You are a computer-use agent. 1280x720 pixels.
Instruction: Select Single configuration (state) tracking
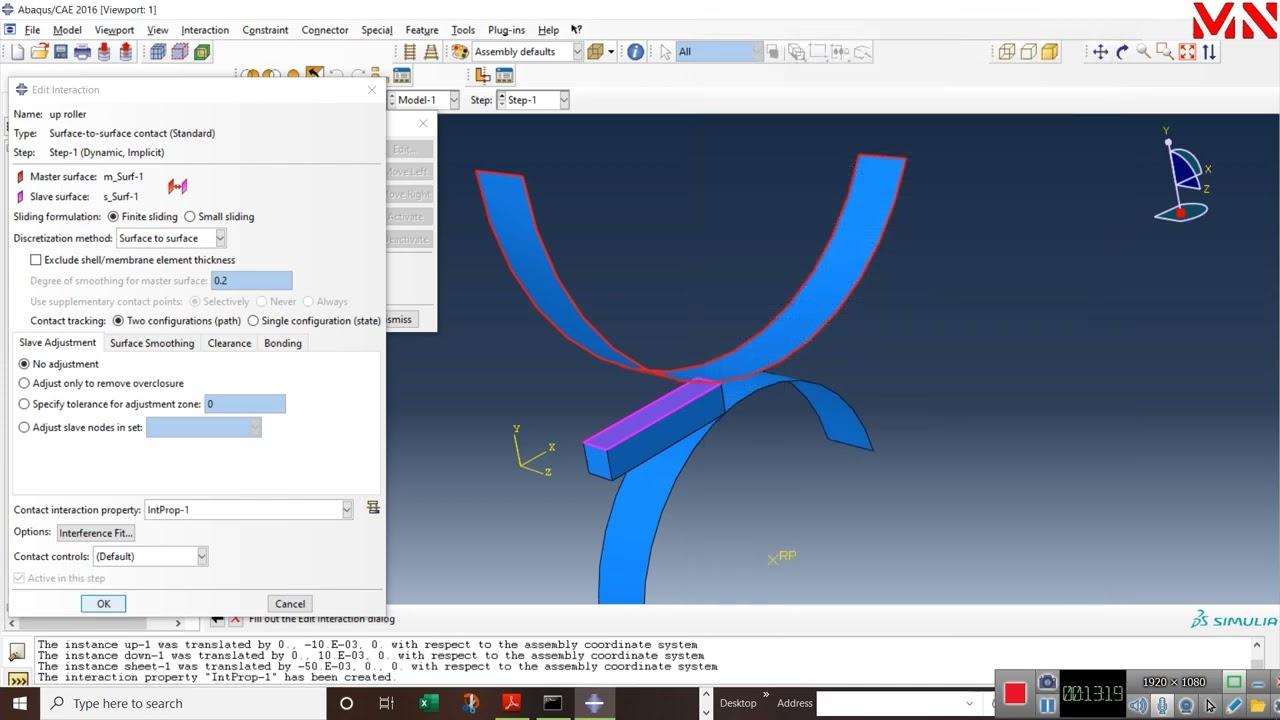[x=253, y=321]
